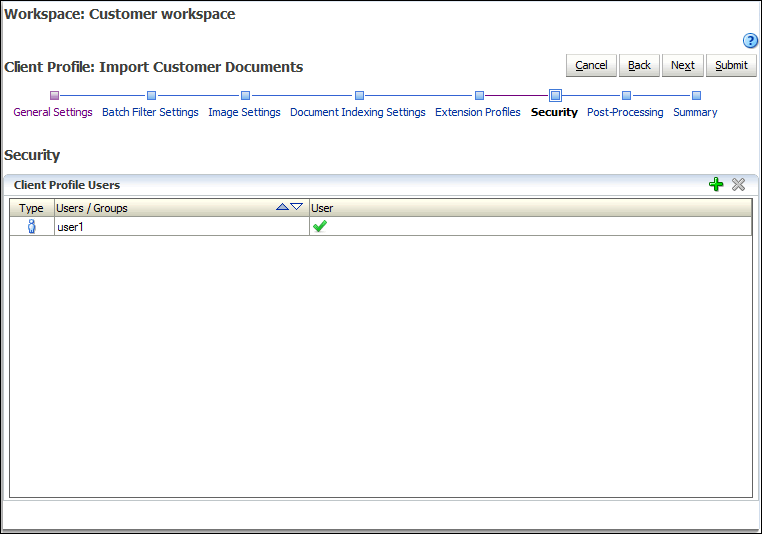The height and width of the screenshot is (534, 762).
Task: Click the Document Indexing Settings stop marker
Action: (x=359, y=95)
